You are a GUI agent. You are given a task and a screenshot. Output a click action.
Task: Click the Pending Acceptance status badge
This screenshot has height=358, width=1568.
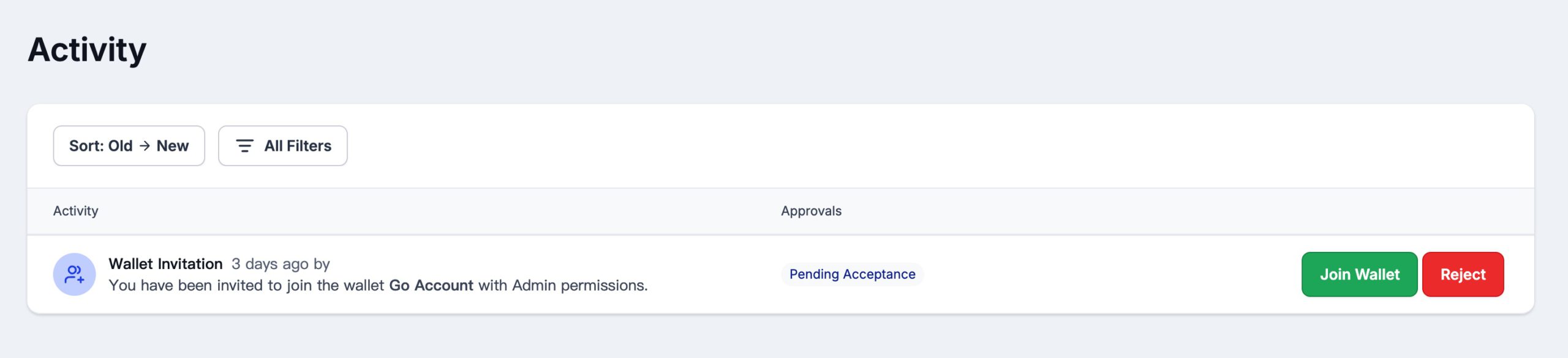[x=852, y=274]
